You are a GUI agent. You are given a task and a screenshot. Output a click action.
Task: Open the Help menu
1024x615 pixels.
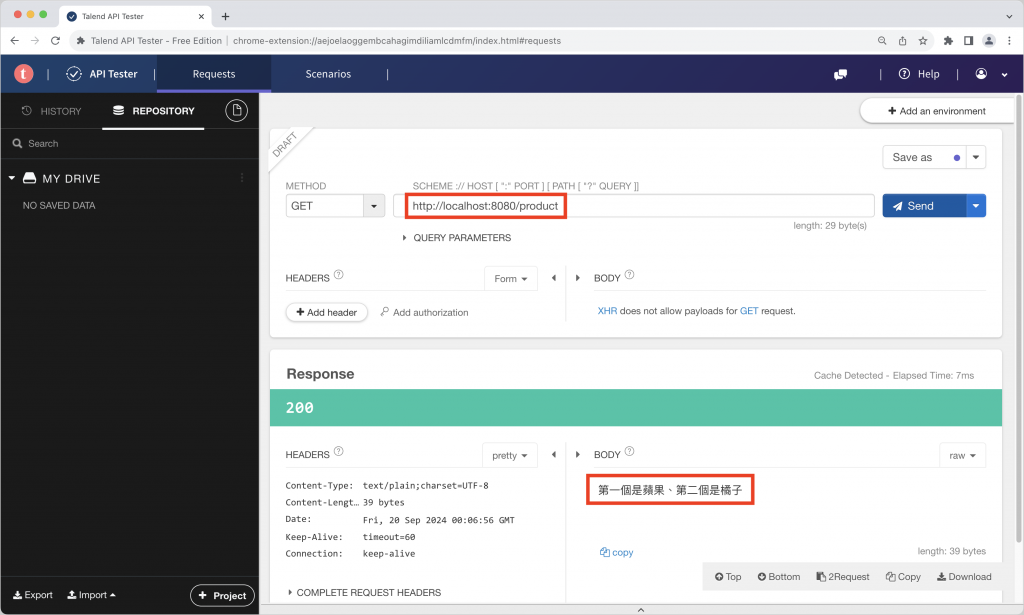[919, 74]
